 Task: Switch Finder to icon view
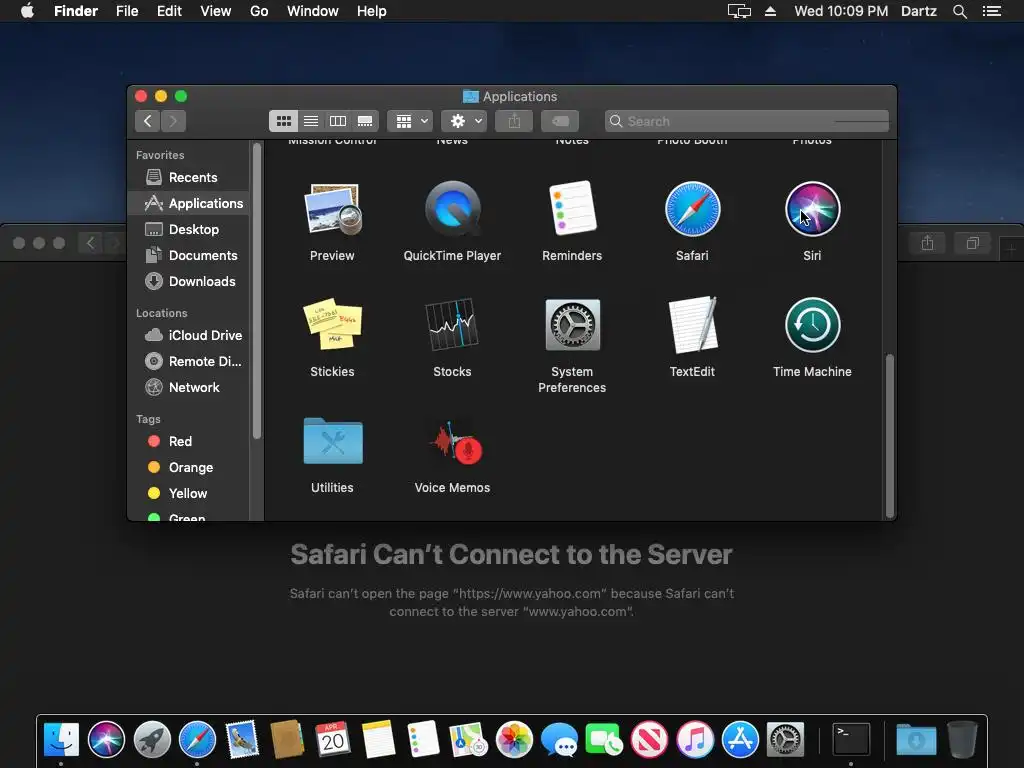pyautogui.click(x=283, y=121)
